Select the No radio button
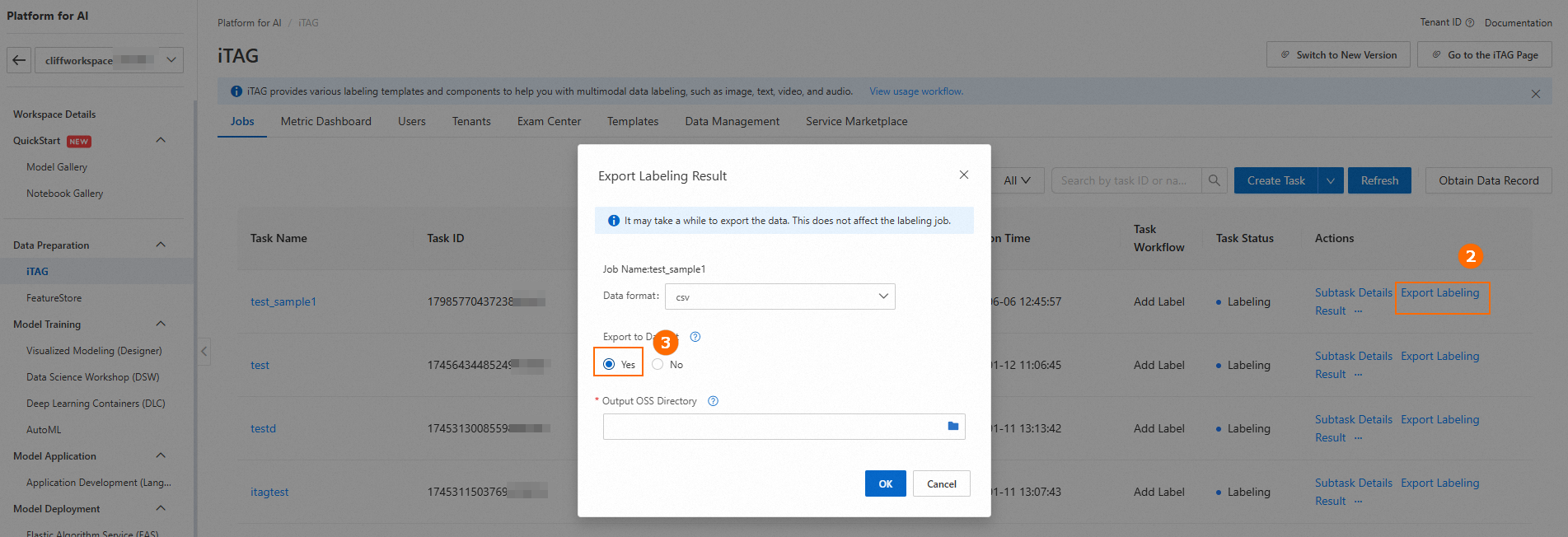Screen dimensions: 1568x537 pos(658,364)
